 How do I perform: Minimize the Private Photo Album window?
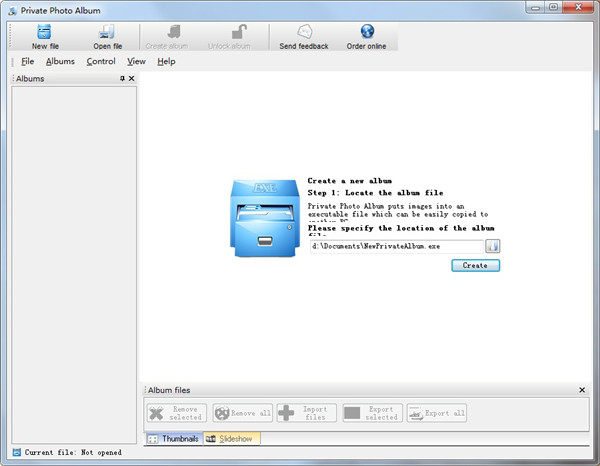point(535,8)
